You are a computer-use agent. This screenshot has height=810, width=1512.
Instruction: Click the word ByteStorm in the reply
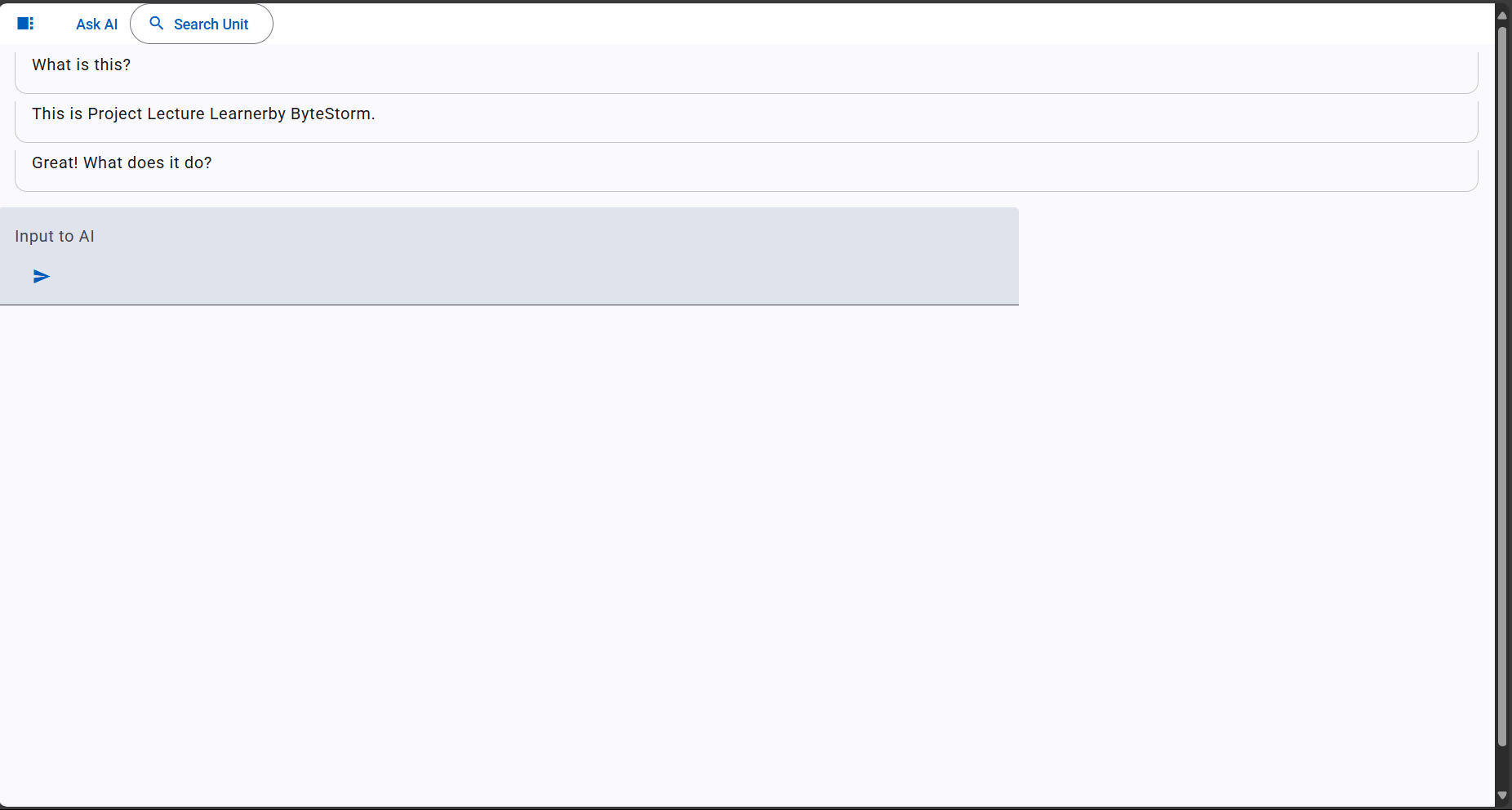[330, 114]
